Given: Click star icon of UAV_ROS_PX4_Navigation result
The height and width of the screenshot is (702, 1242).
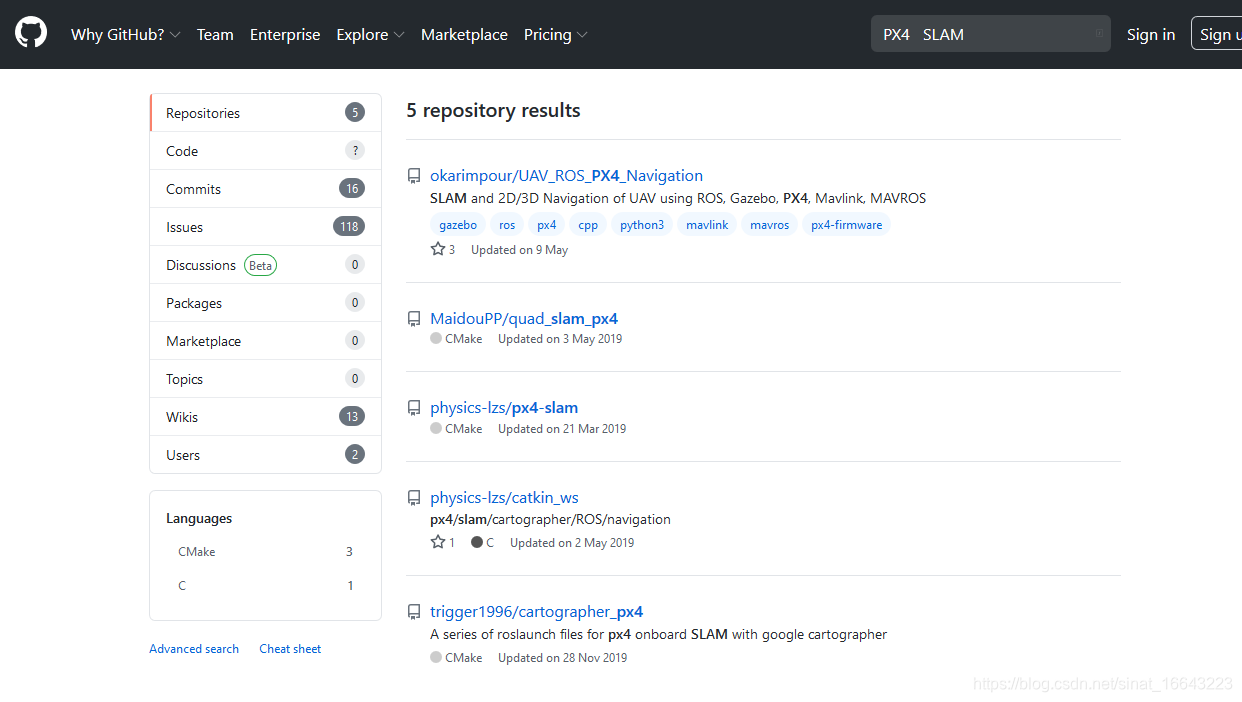Looking at the screenshot, I should coord(438,249).
